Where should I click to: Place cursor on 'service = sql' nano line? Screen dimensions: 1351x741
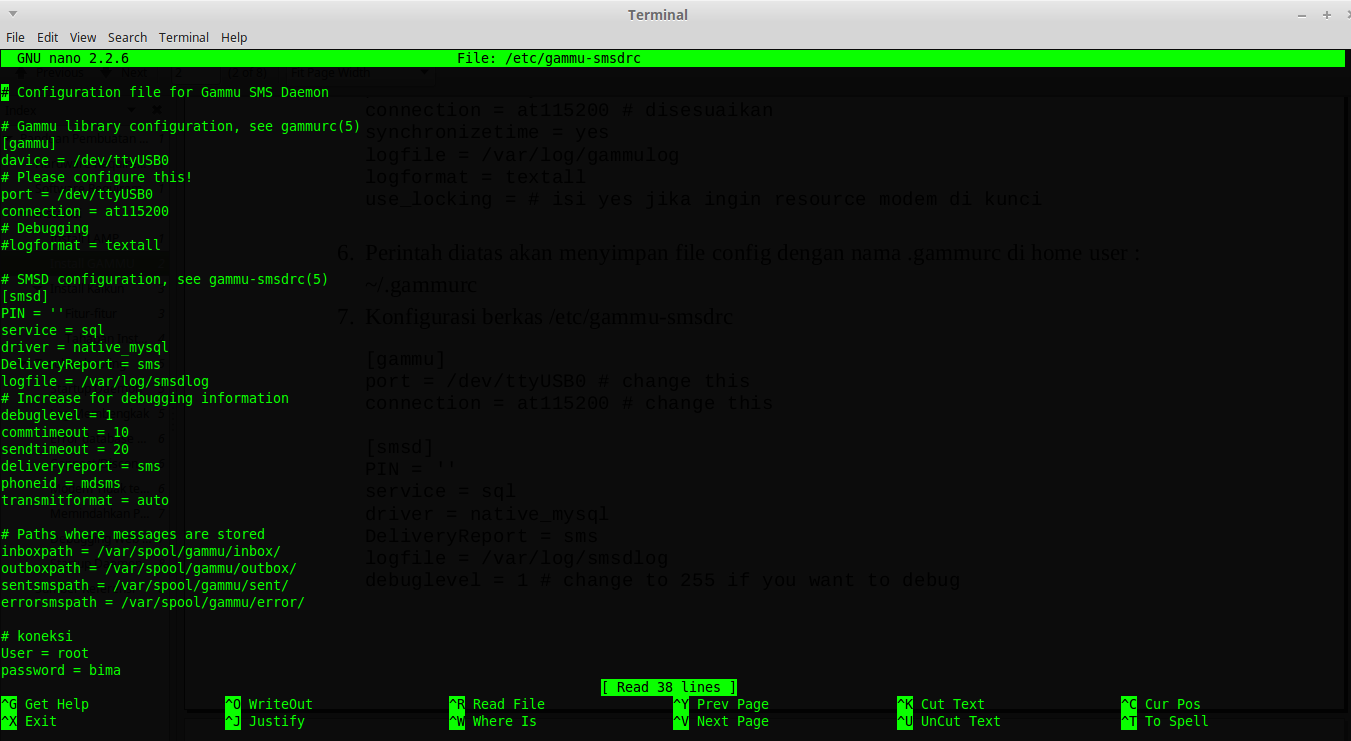[53, 330]
